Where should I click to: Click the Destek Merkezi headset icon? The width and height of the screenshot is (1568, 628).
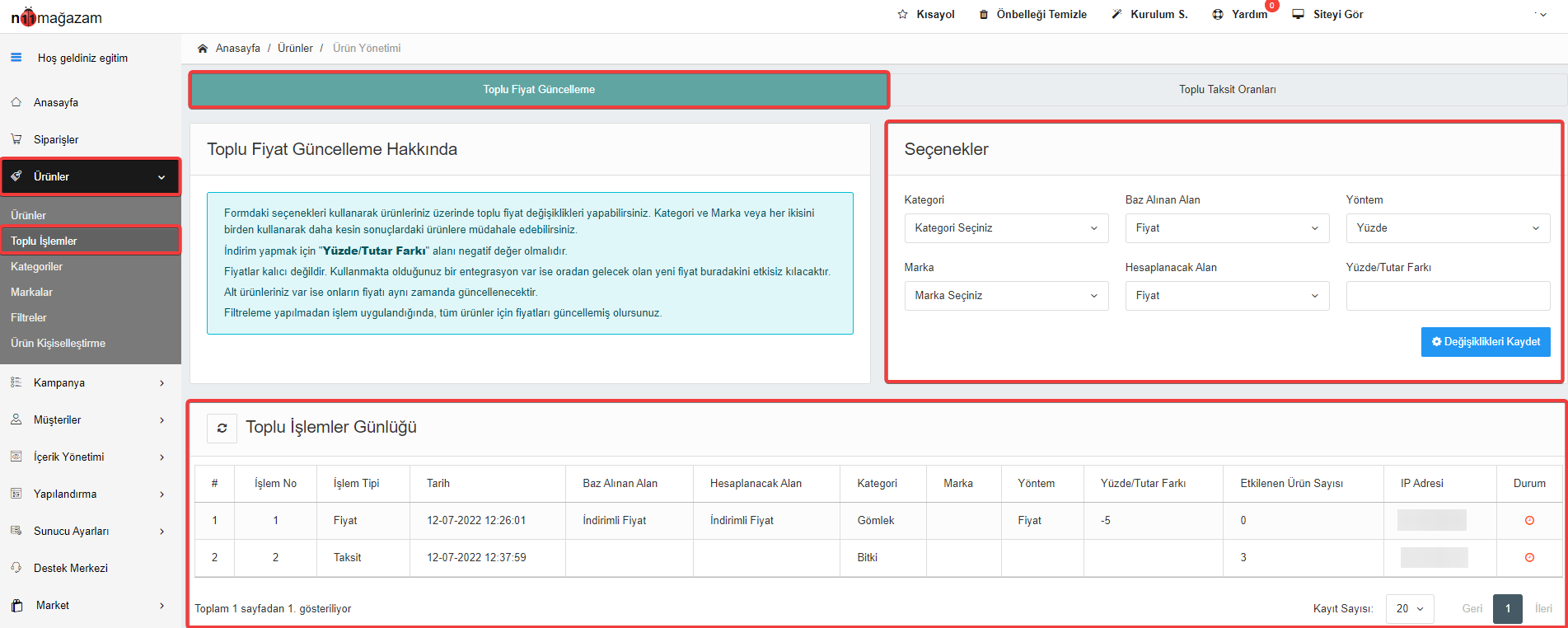(x=16, y=568)
